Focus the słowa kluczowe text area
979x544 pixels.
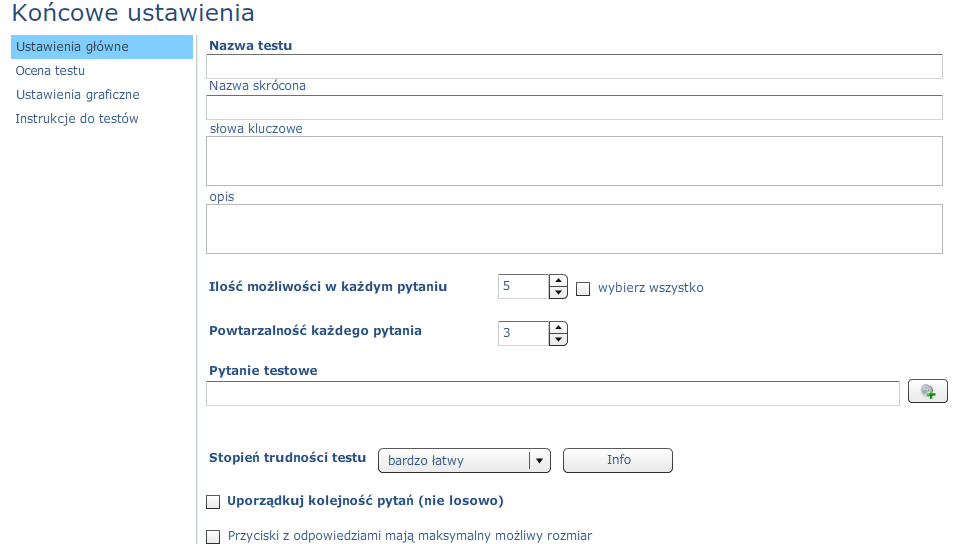(574, 161)
